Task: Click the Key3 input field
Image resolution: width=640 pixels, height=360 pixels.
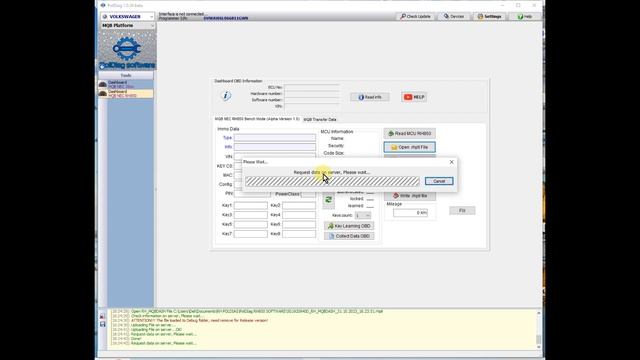Action: point(251,215)
